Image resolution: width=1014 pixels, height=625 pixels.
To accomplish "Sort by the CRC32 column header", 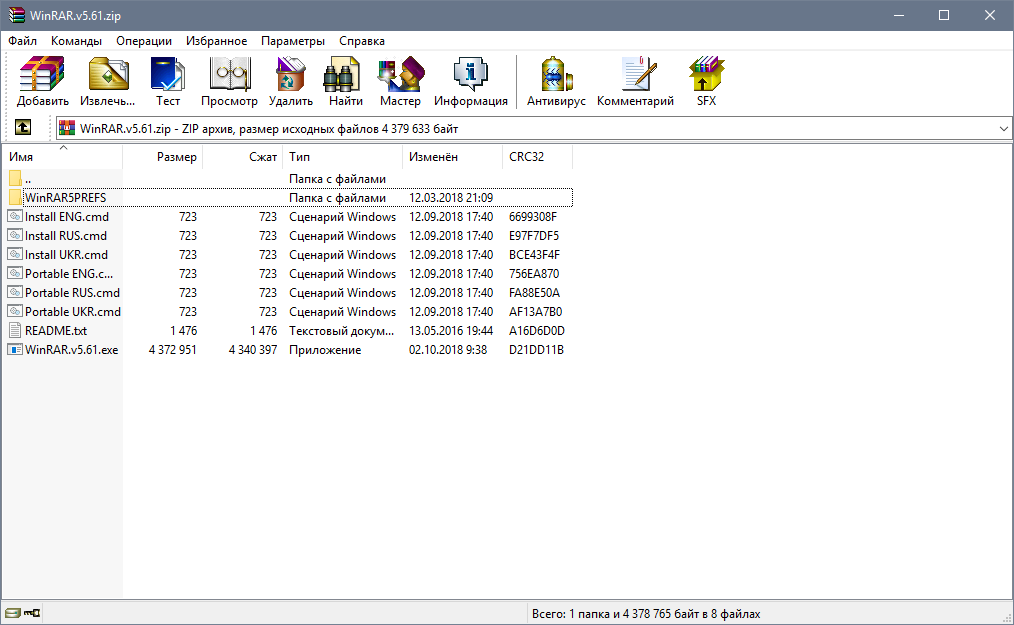I will point(525,157).
